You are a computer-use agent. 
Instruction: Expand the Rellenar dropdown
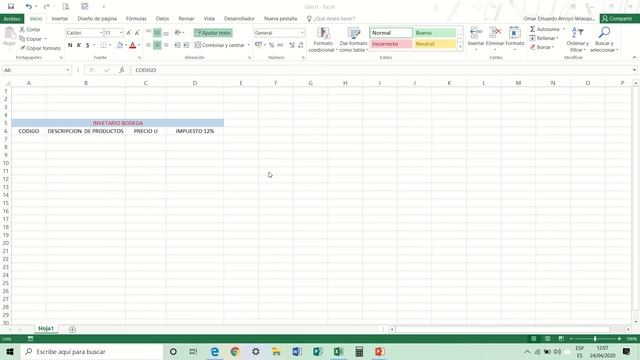(x=558, y=38)
